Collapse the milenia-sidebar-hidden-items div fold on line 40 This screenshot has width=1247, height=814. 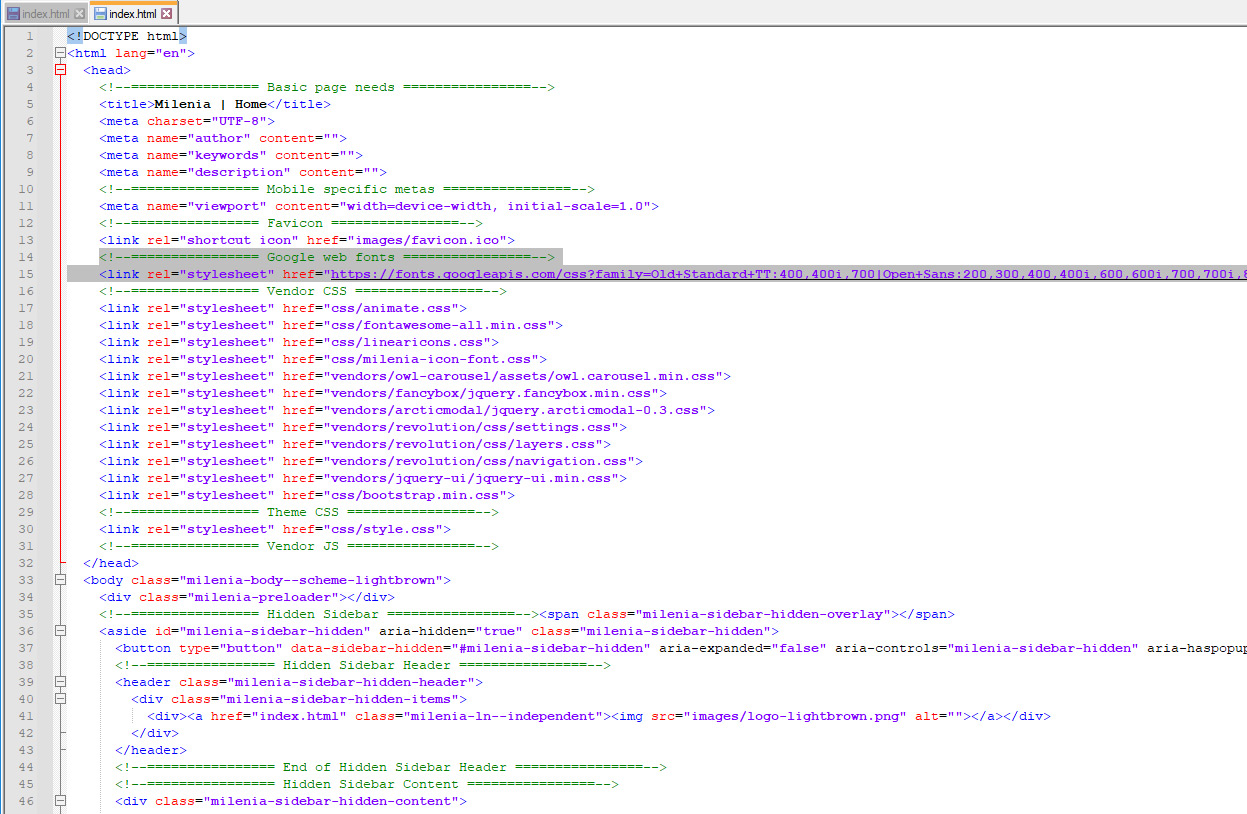point(61,699)
